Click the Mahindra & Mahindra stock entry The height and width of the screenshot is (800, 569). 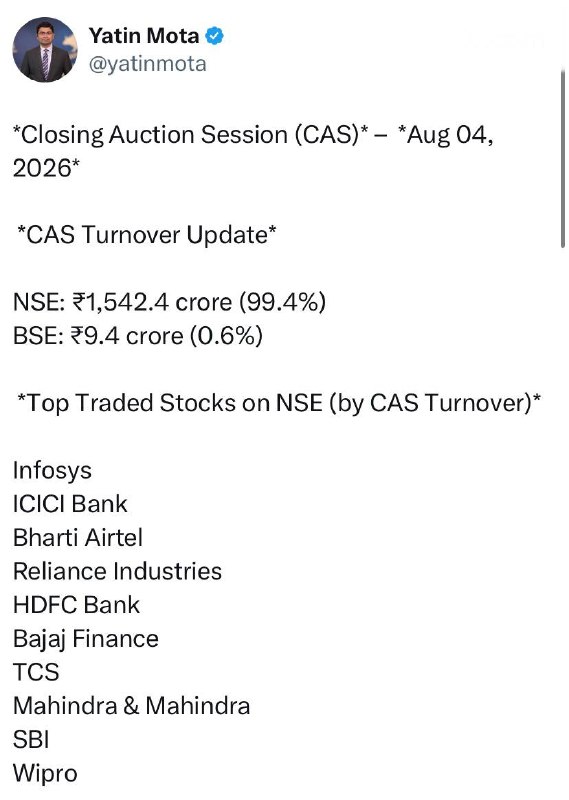132,706
